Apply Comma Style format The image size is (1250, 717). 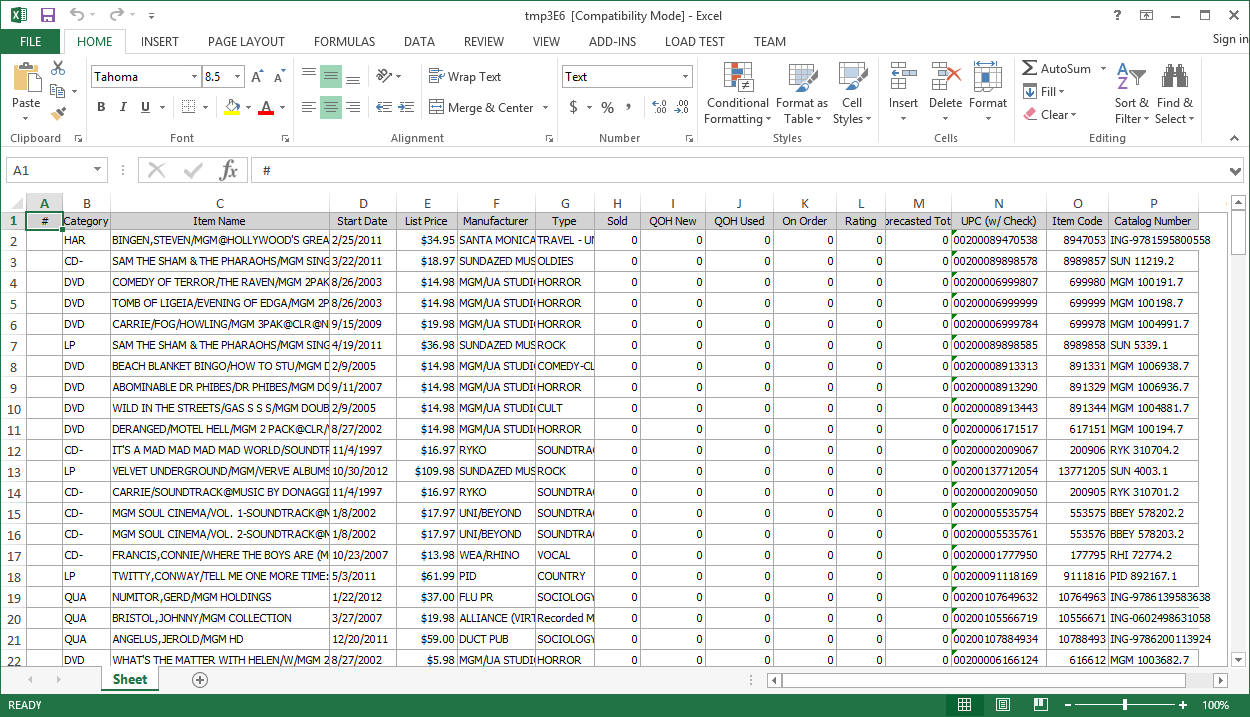click(x=630, y=107)
